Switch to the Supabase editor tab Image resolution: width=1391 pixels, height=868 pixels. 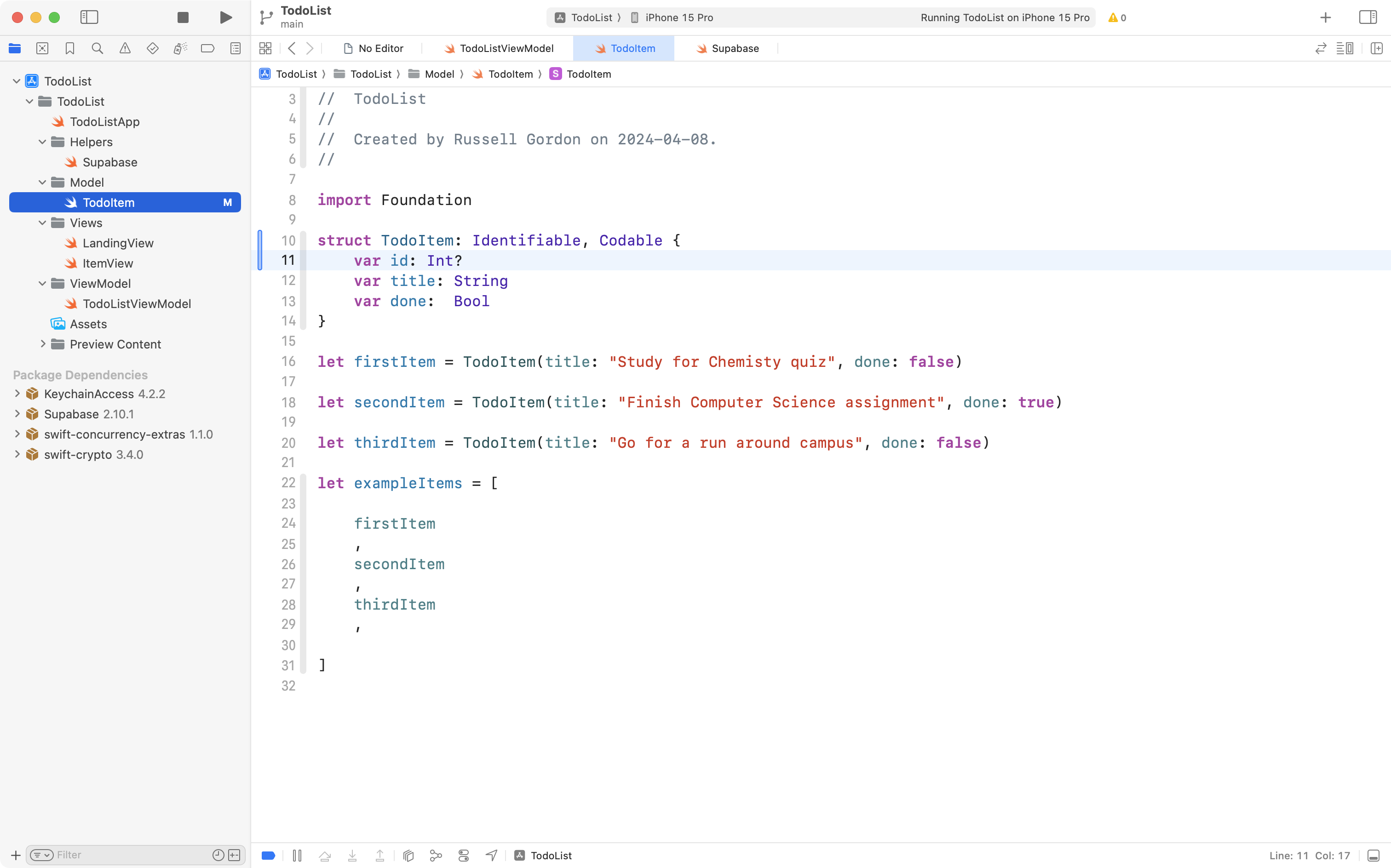pyautogui.click(x=734, y=48)
